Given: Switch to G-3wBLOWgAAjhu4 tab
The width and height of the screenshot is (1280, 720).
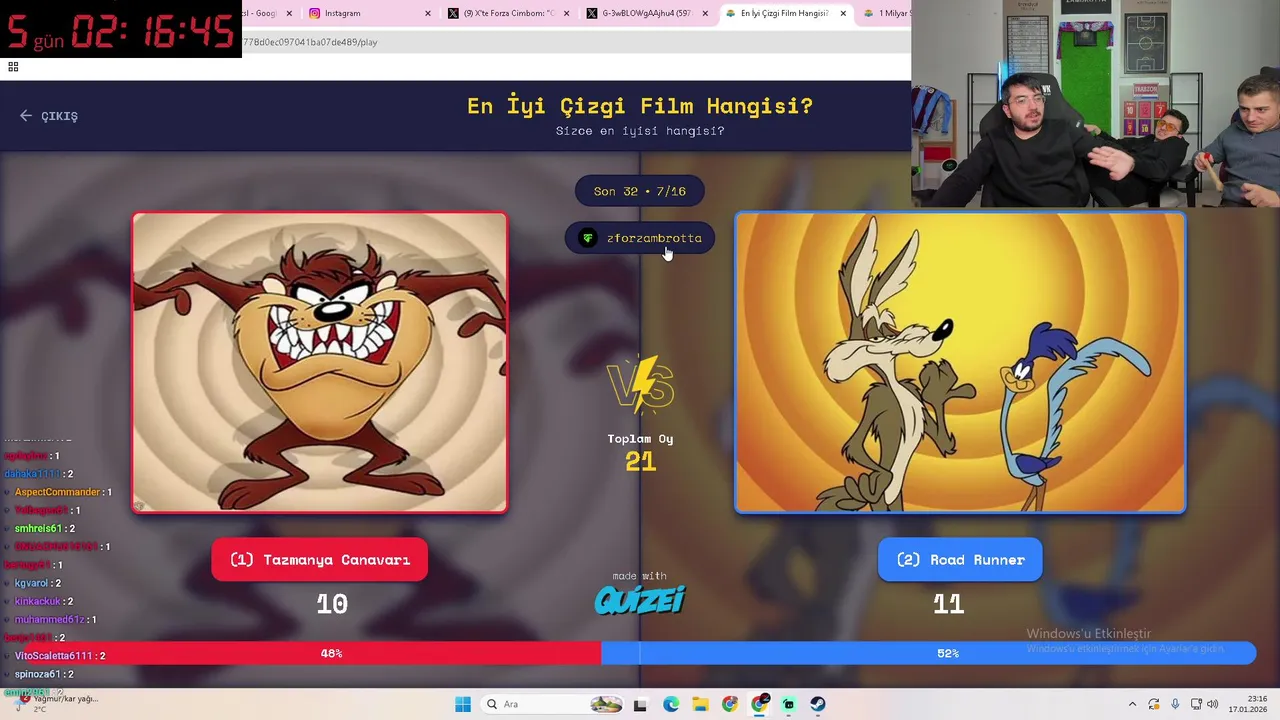Looking at the screenshot, I should click(646, 13).
